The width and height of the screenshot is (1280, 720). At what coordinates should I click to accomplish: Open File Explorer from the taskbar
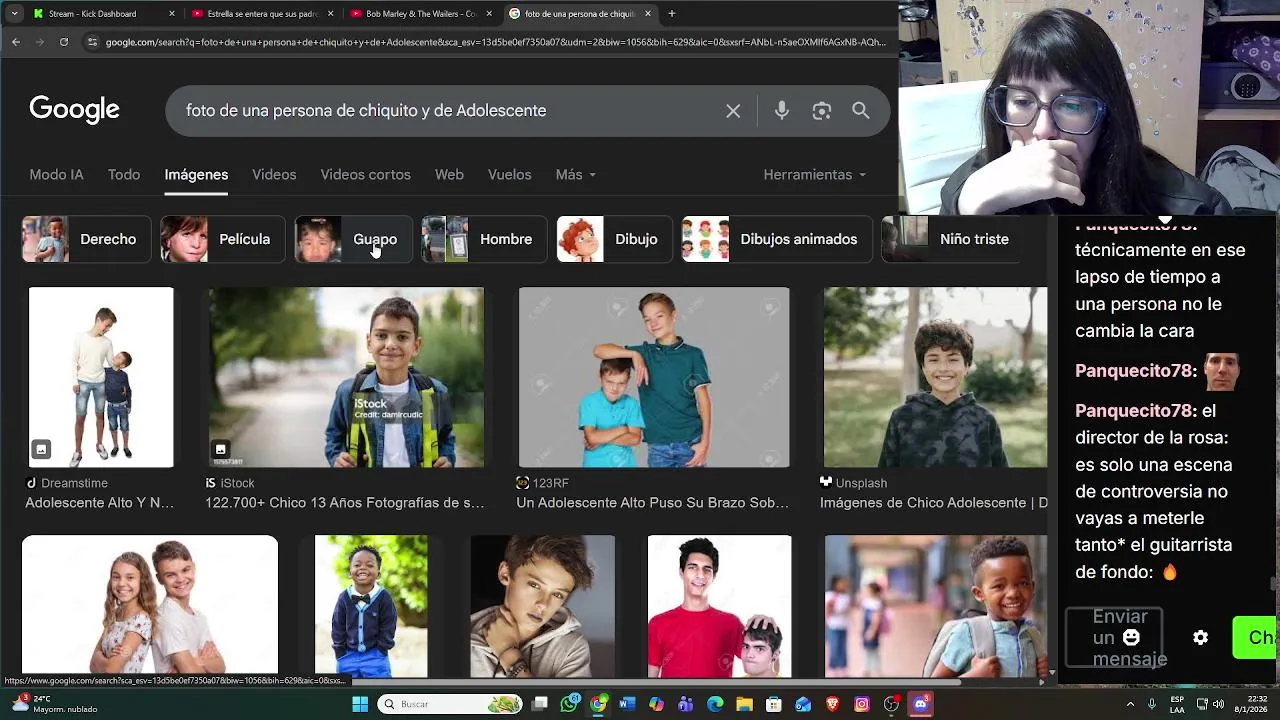744,704
